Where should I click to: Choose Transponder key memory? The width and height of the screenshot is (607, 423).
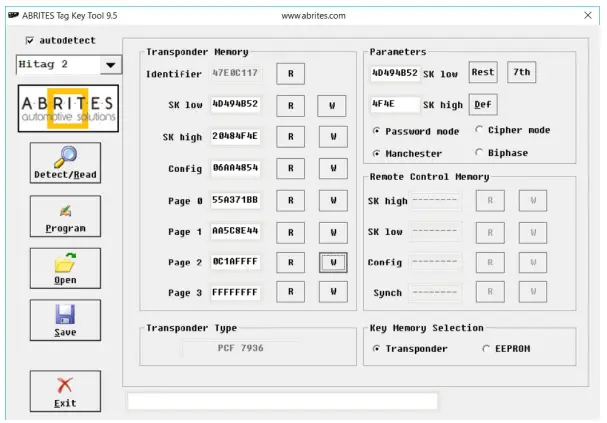376,348
